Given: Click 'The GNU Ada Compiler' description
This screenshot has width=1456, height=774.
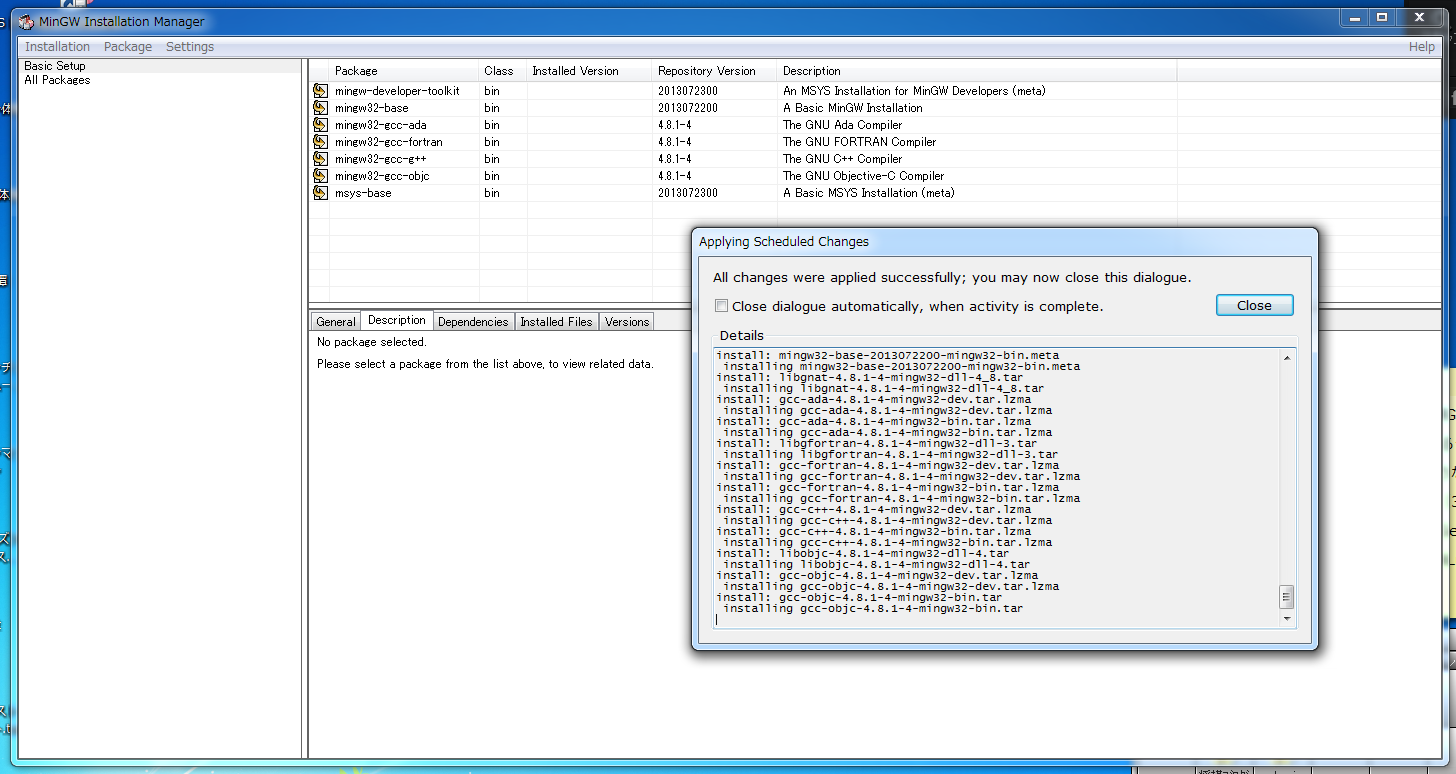Looking at the screenshot, I should (842, 125).
